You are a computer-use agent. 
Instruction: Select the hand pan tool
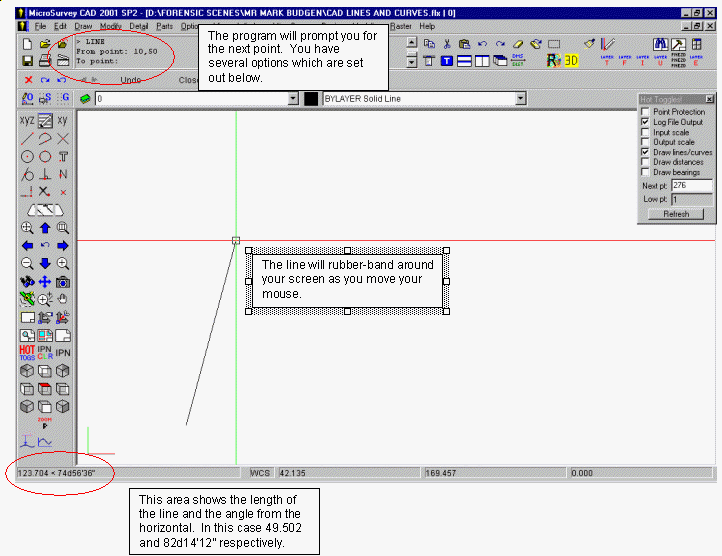point(63,299)
